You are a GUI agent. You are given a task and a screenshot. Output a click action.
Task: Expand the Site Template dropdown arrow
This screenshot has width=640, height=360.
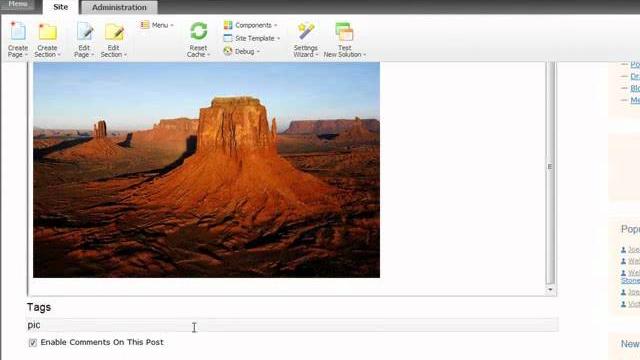click(x=278, y=38)
